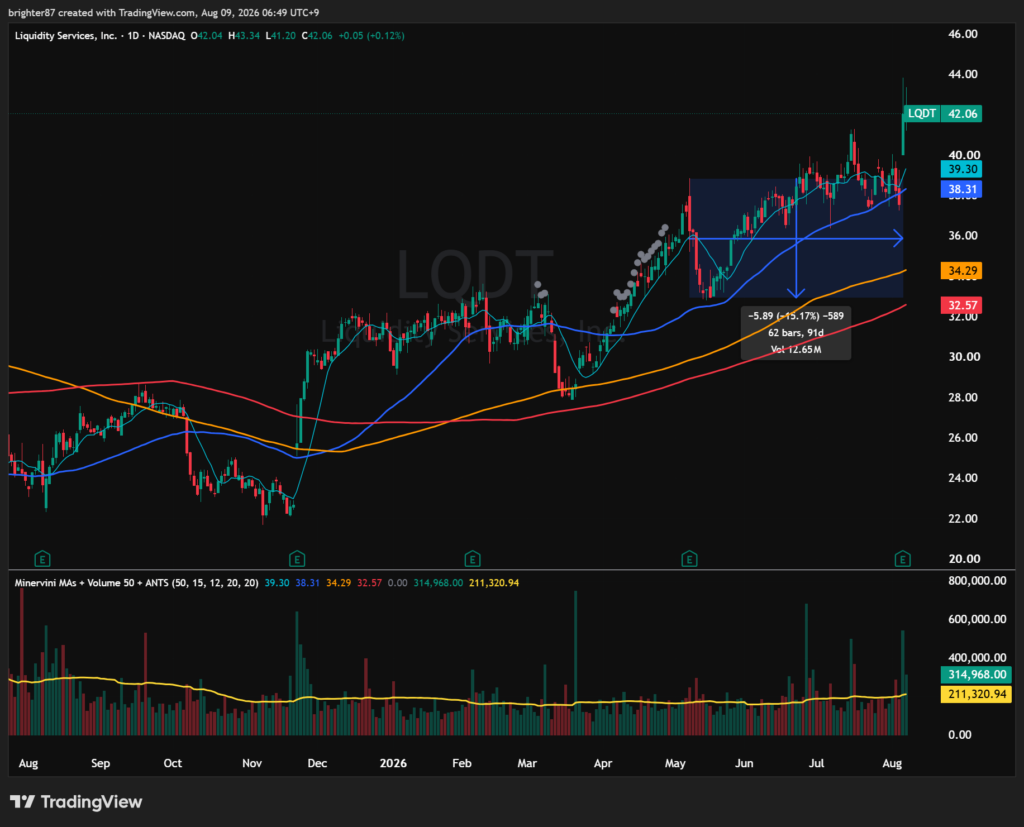
Task: Select the orange 34.29 price axis label
Action: [x=961, y=270]
